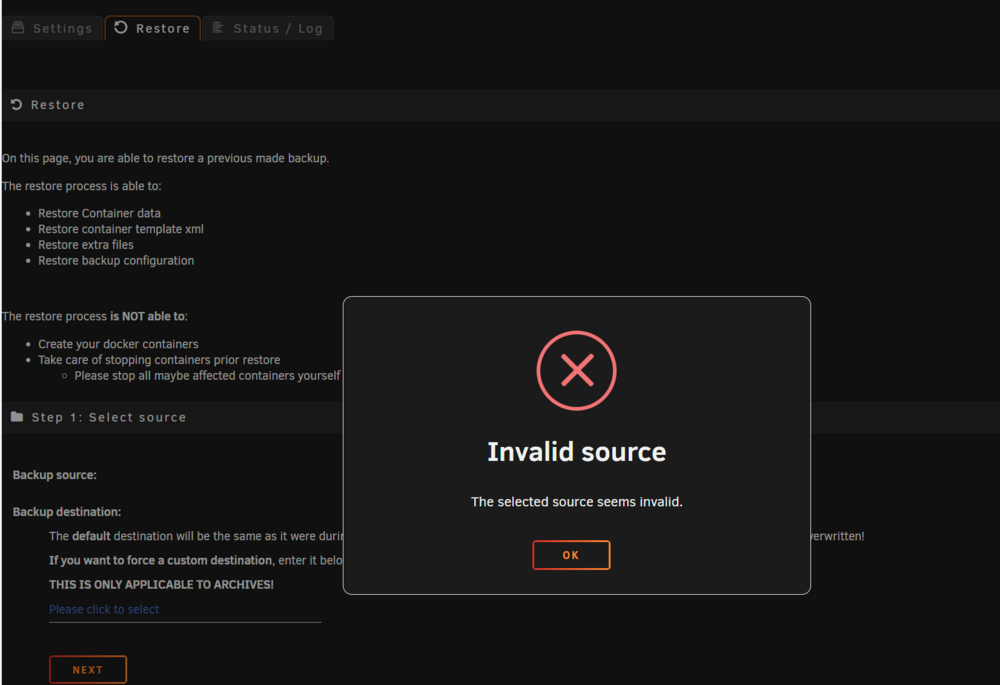Click the Restore section header arrow icon
Screen dimensions: 1000x685
pos(17,105)
